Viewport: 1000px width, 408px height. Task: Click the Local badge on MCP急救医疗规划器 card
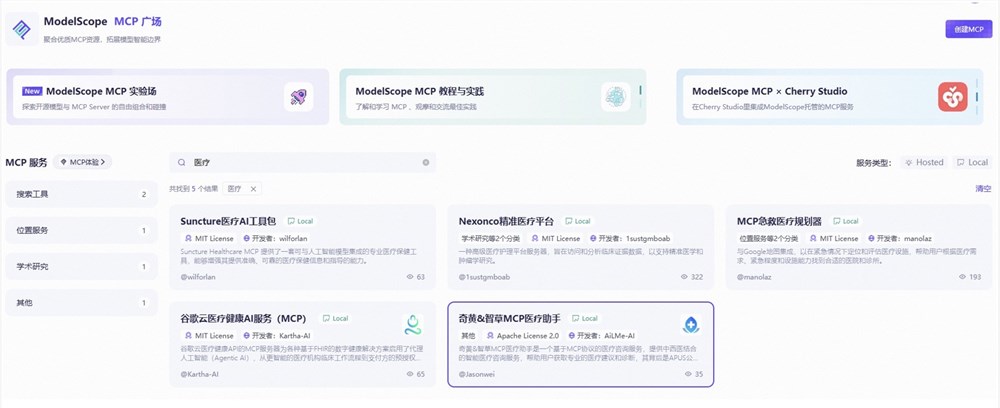(846, 221)
